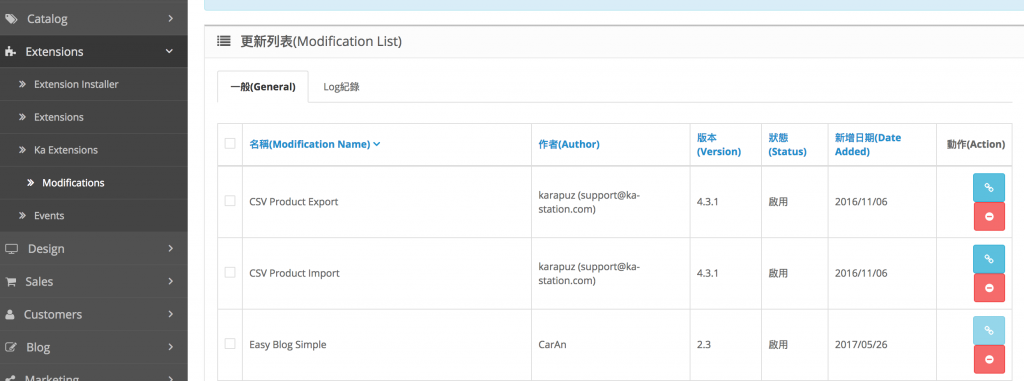Click 2016/11/06 date in CSV Product Import row
This screenshot has width=1024, height=381.
click(861, 273)
